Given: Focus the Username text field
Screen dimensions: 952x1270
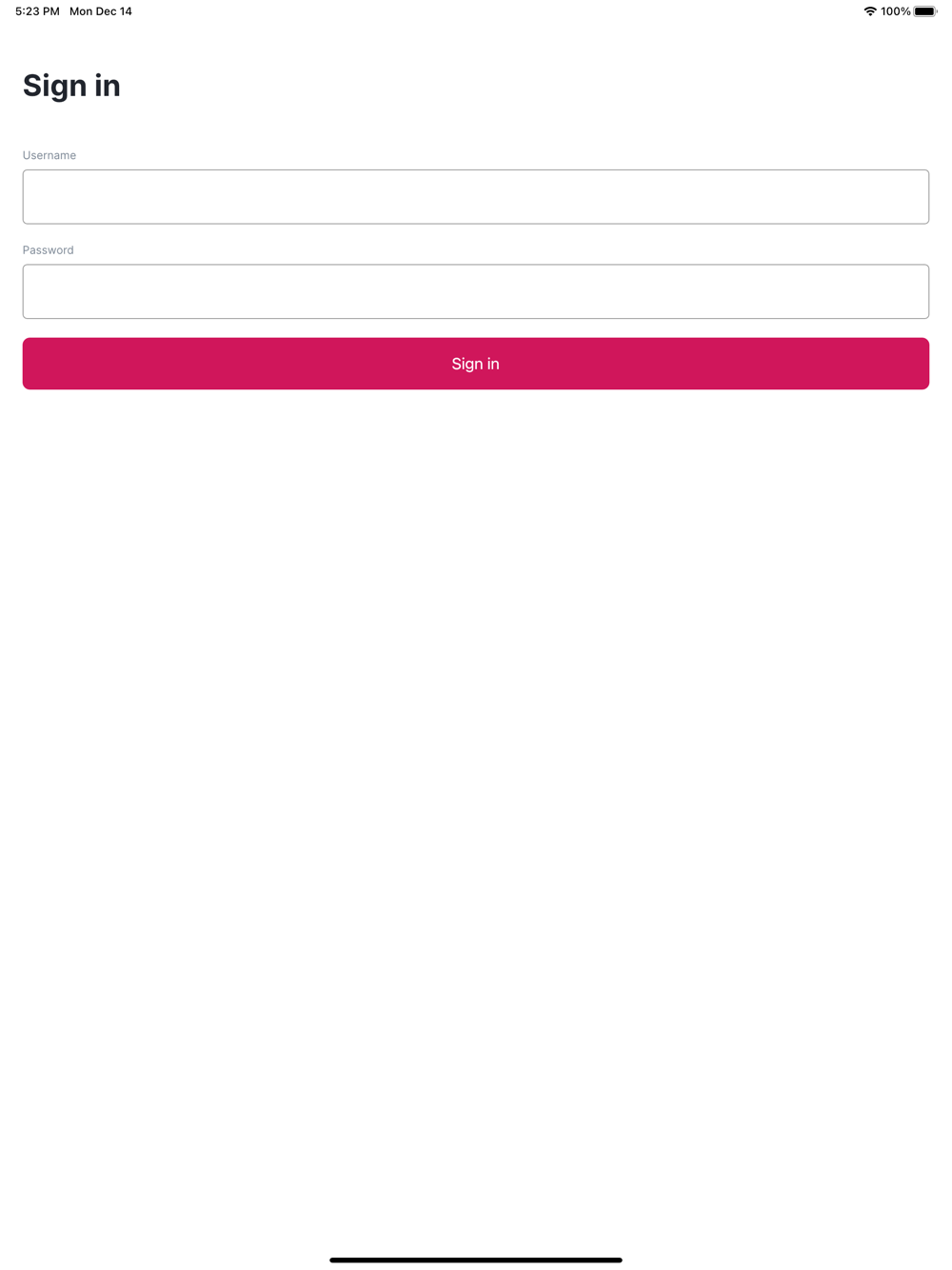Looking at the screenshot, I should tap(476, 197).
